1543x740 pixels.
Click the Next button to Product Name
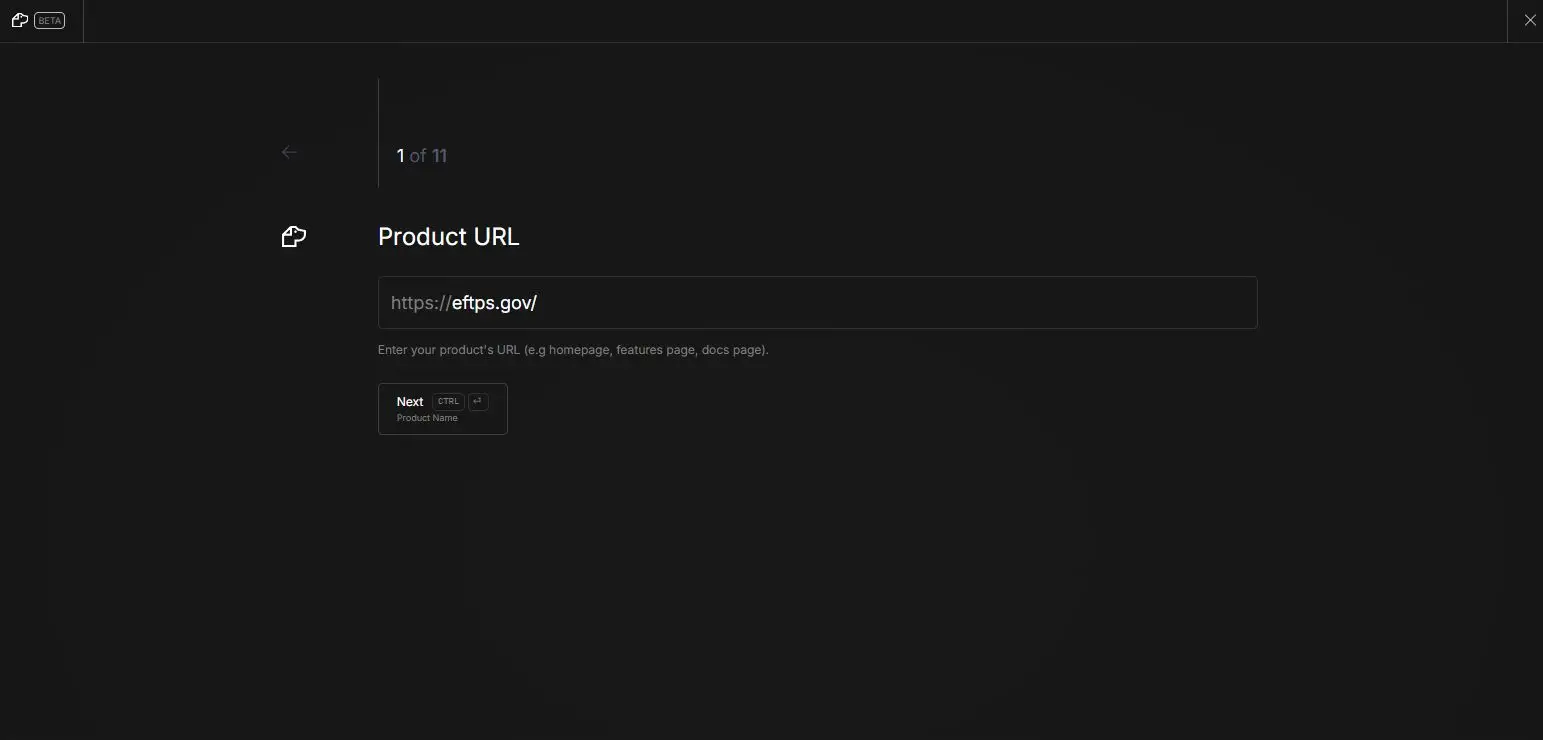coord(443,409)
